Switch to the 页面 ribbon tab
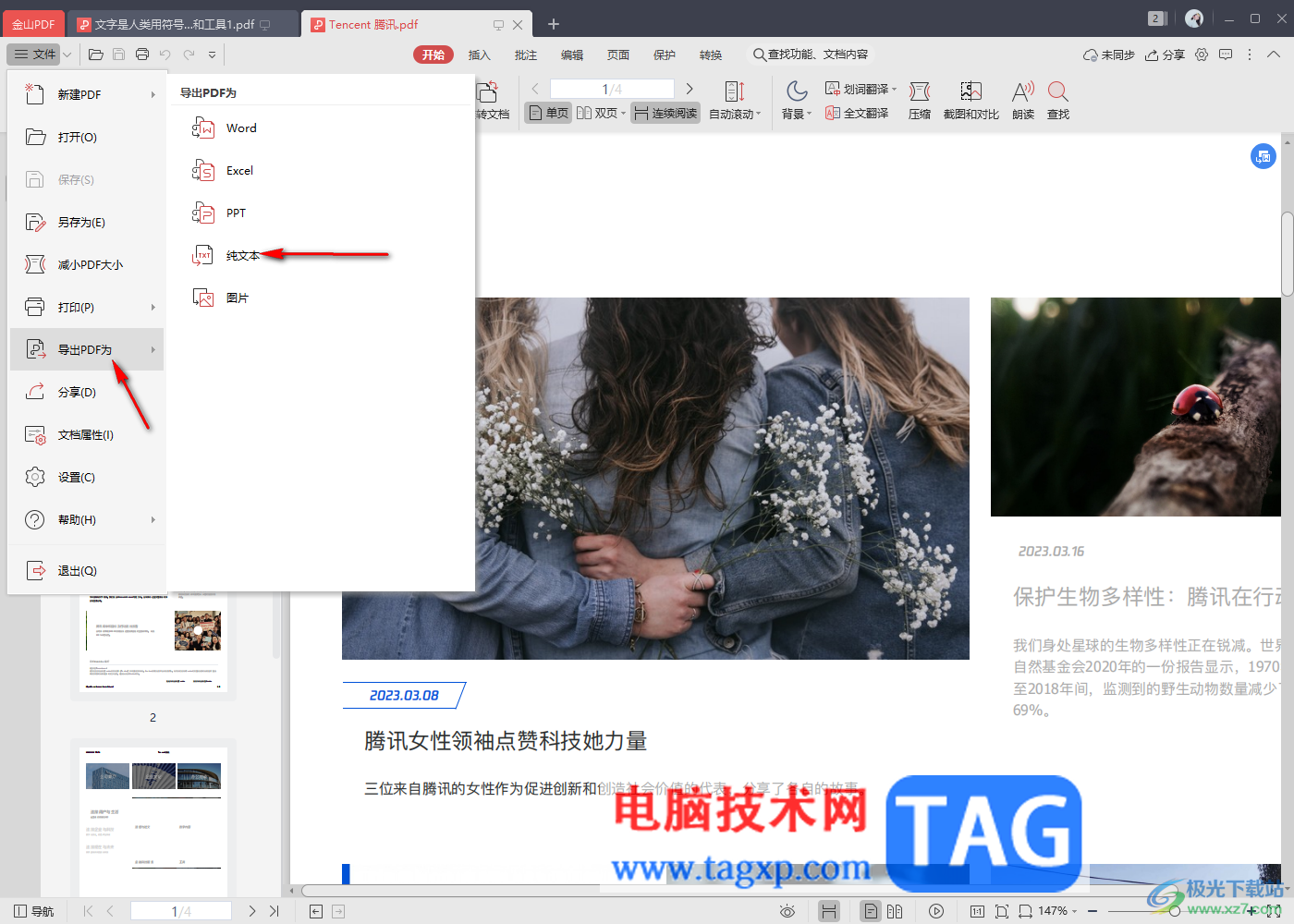This screenshot has width=1294, height=924. click(x=618, y=55)
